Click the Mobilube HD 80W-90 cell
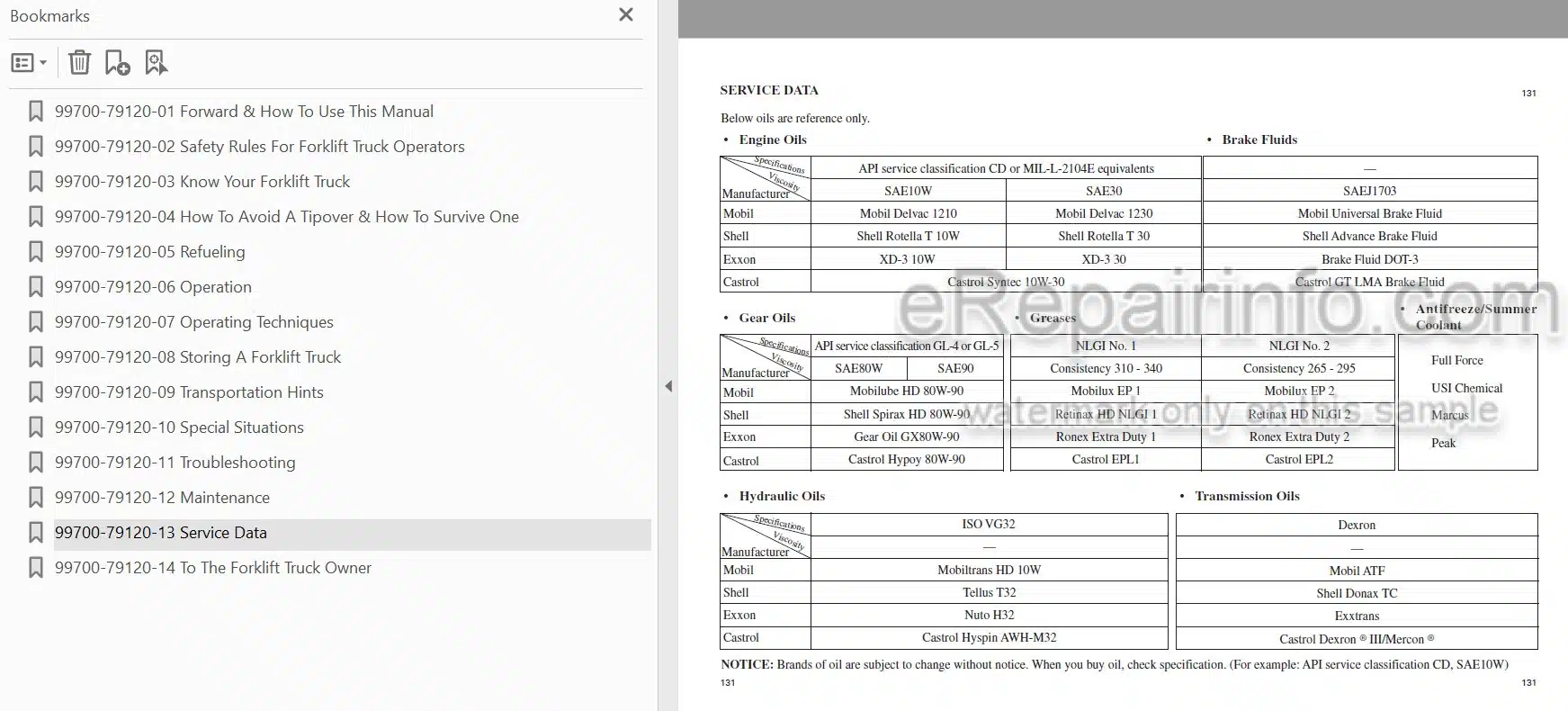The image size is (1568, 711). click(x=907, y=391)
